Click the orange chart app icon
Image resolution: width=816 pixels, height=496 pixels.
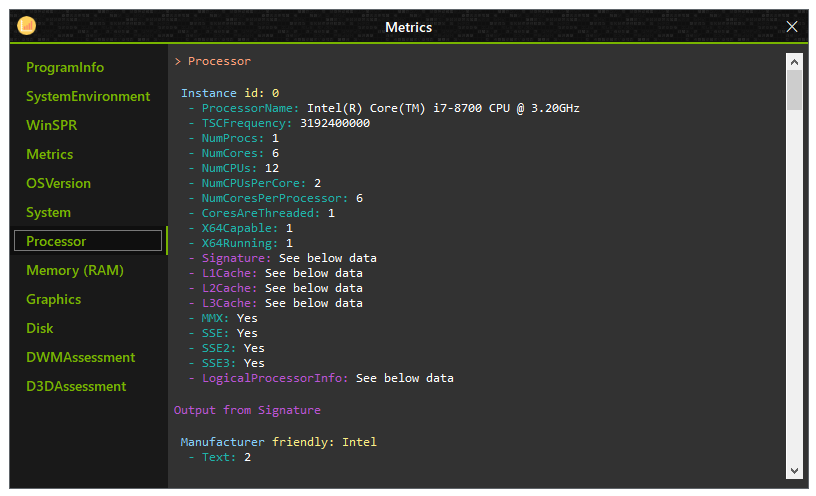pyautogui.click(x=27, y=25)
